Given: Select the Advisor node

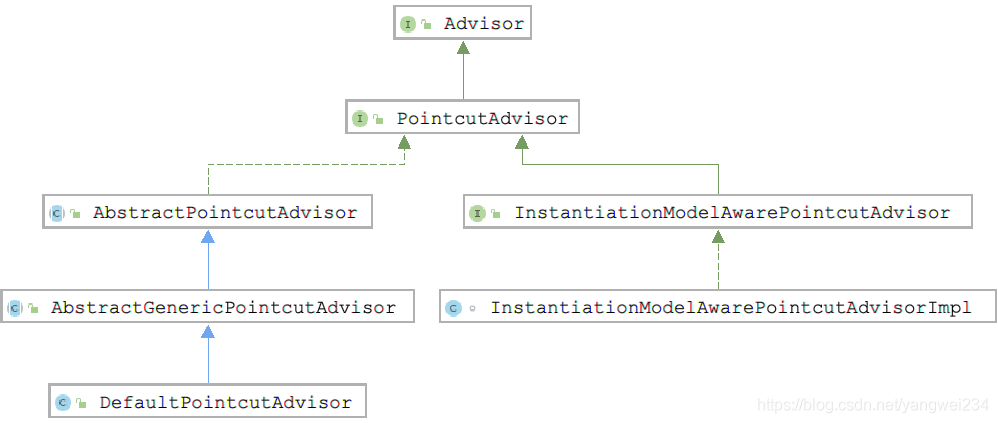Looking at the screenshot, I should [x=462, y=24].
